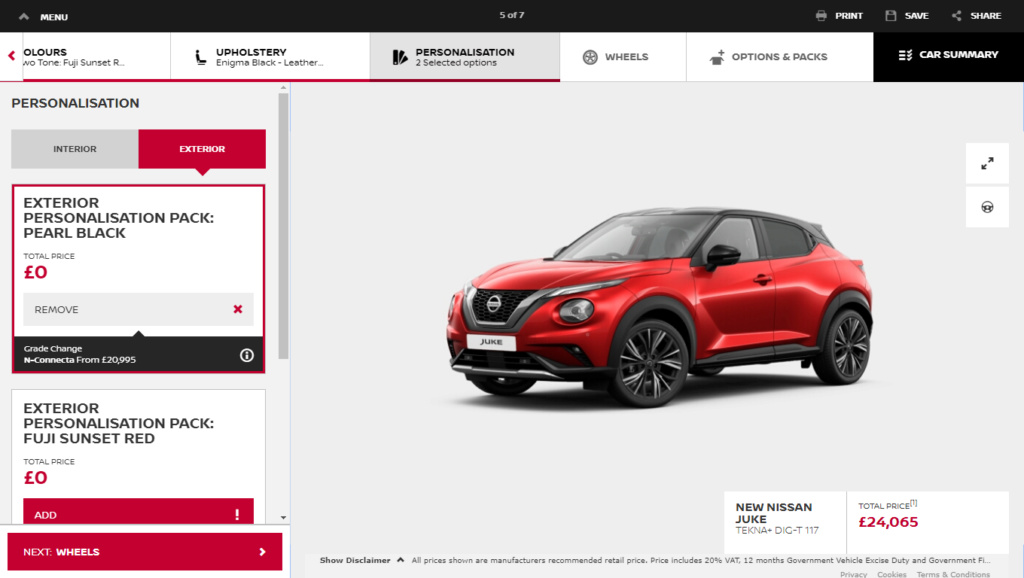Open the Cookies link
Screen dimensions: 1024x578
tap(891, 574)
